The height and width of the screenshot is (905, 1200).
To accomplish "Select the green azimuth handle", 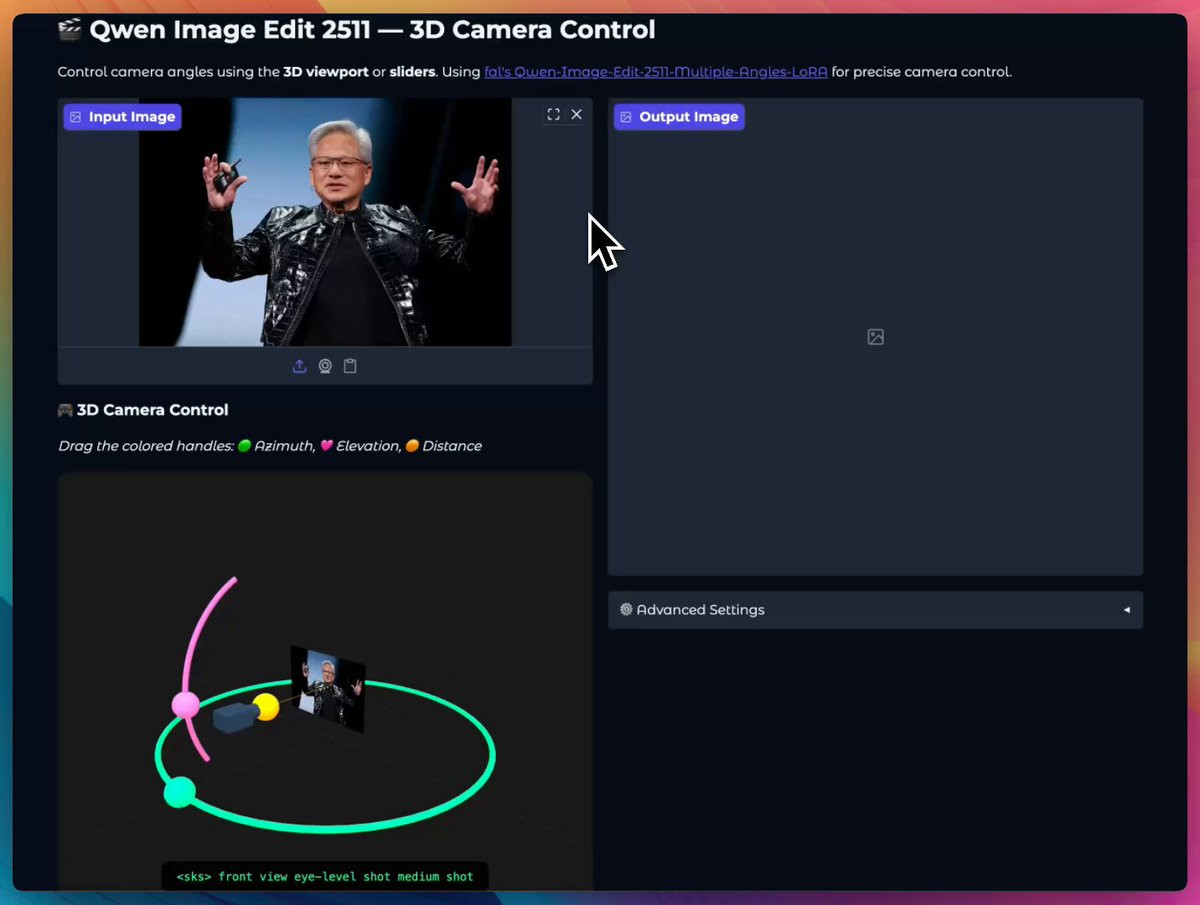I will [x=179, y=792].
